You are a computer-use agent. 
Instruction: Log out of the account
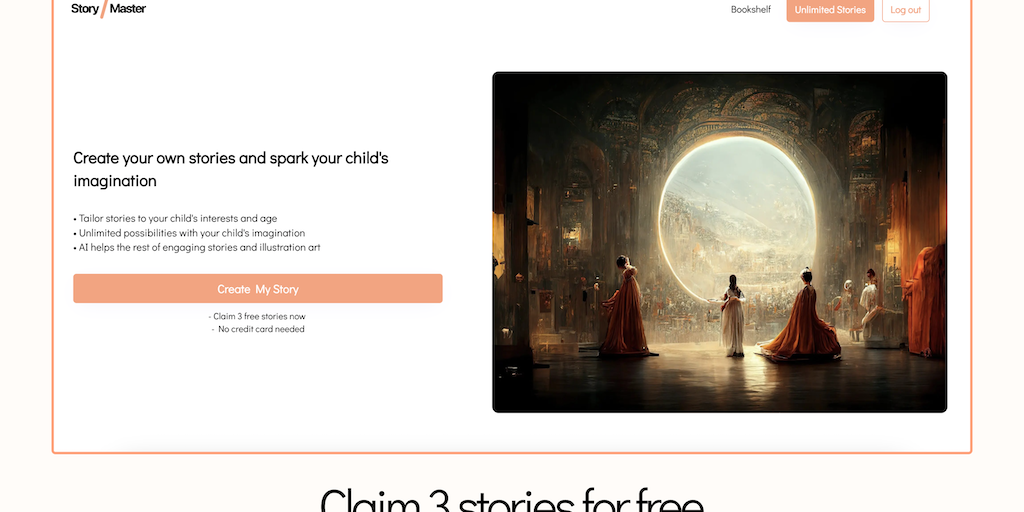(x=905, y=10)
